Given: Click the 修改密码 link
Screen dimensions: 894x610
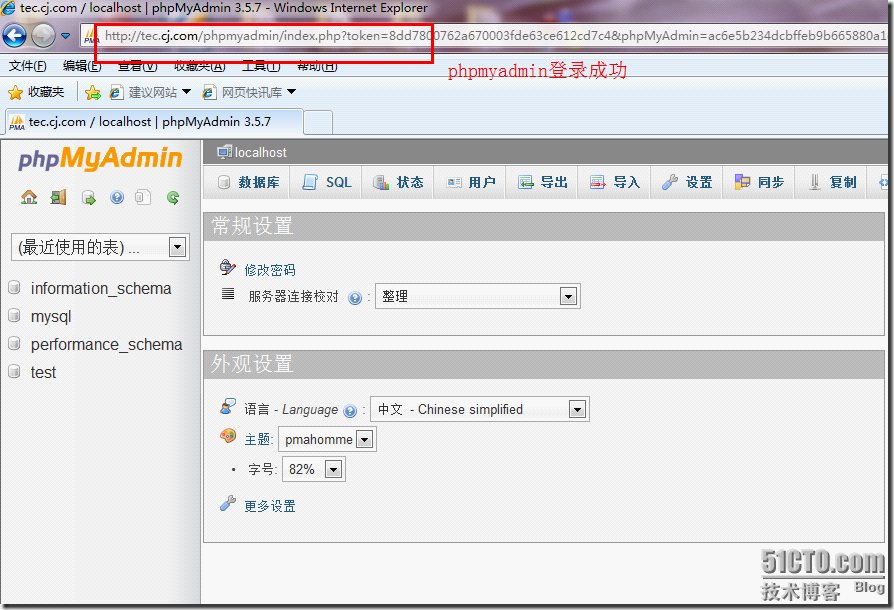Looking at the screenshot, I should 270,270.
